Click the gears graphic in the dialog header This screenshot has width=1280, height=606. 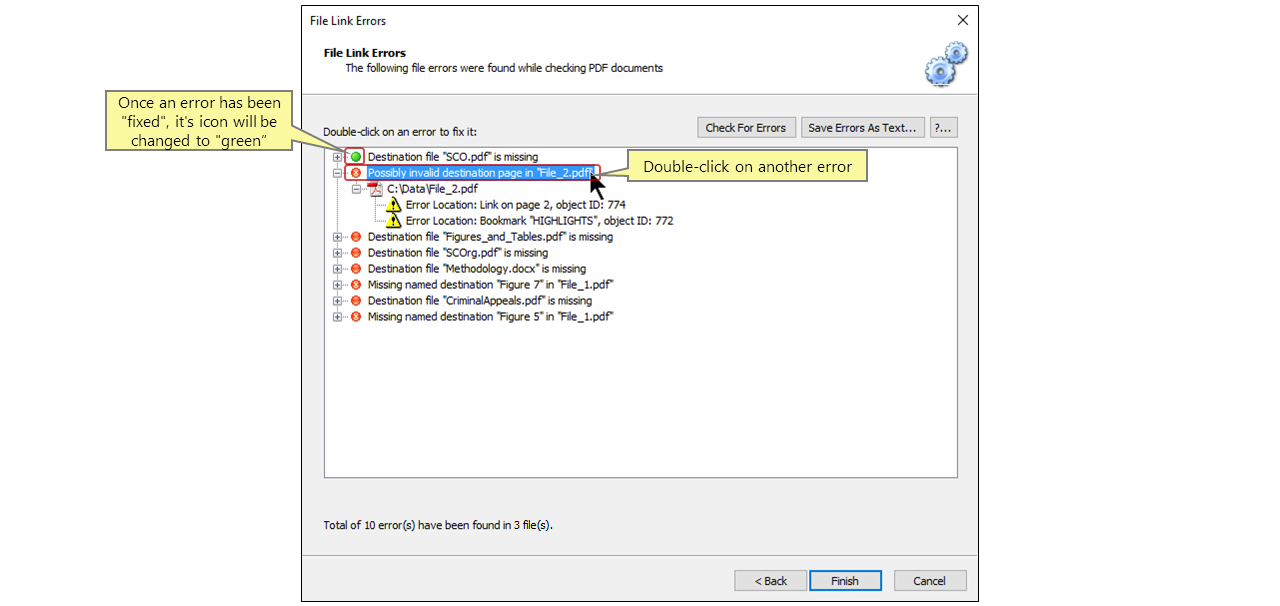click(944, 63)
